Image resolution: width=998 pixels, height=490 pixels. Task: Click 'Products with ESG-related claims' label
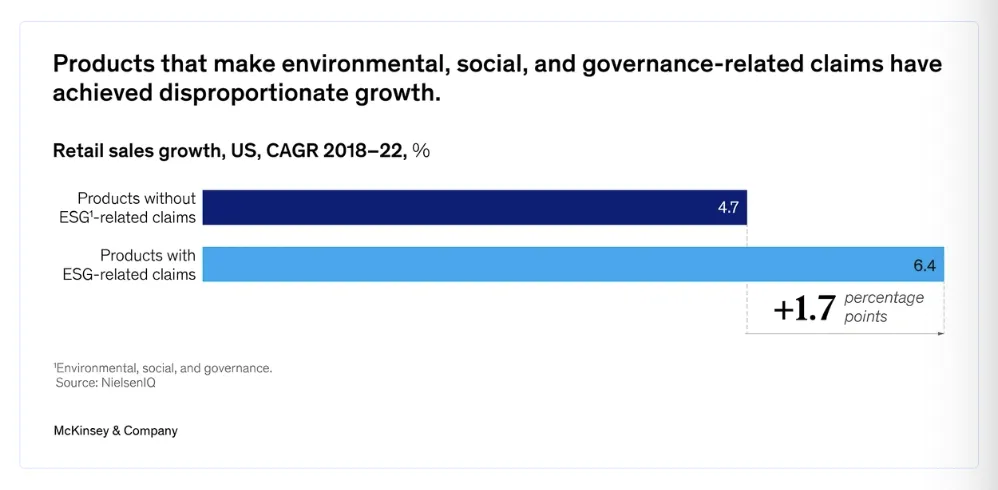[x=129, y=265]
